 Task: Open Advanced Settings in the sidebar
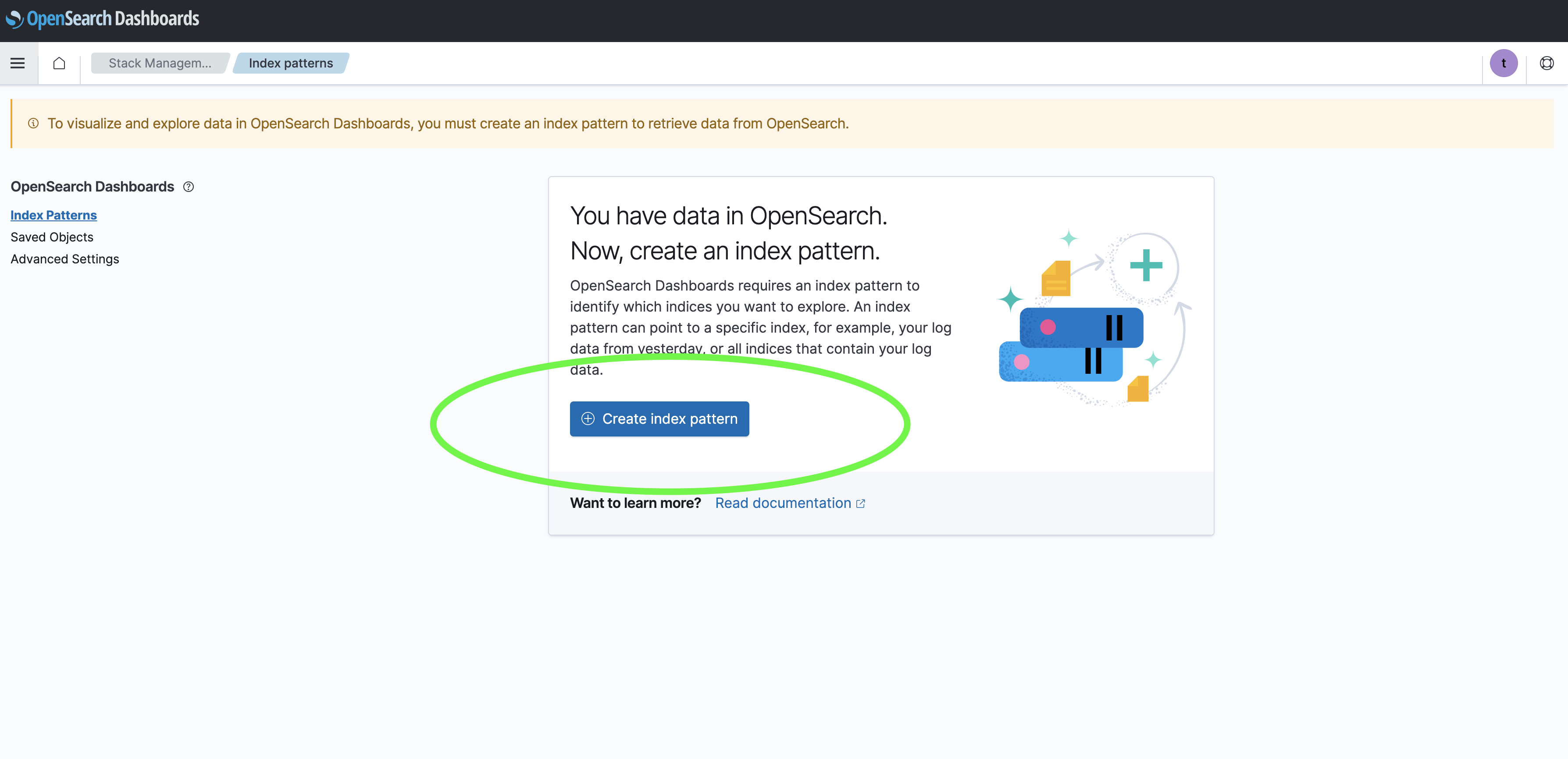[x=64, y=259]
